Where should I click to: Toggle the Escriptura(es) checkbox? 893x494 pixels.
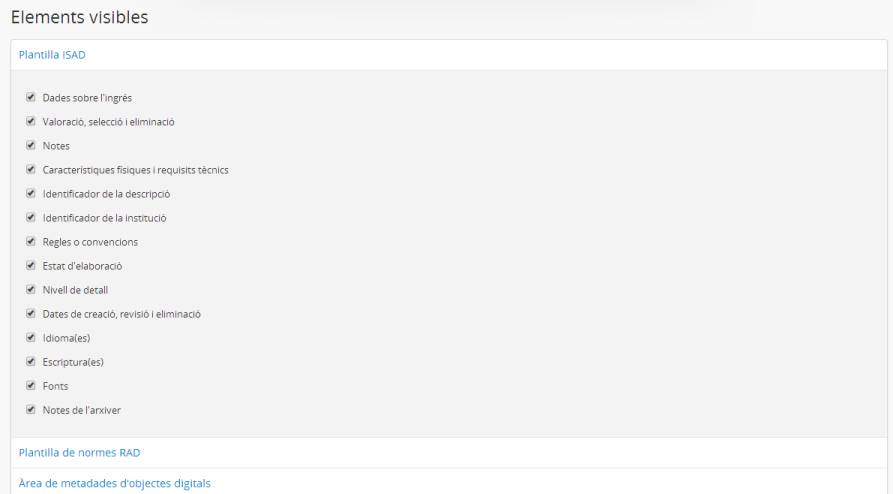pyautogui.click(x=31, y=361)
